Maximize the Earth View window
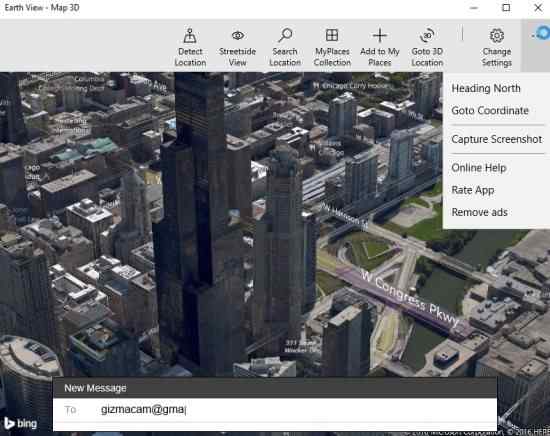This screenshot has width=550, height=436. coord(506,7)
